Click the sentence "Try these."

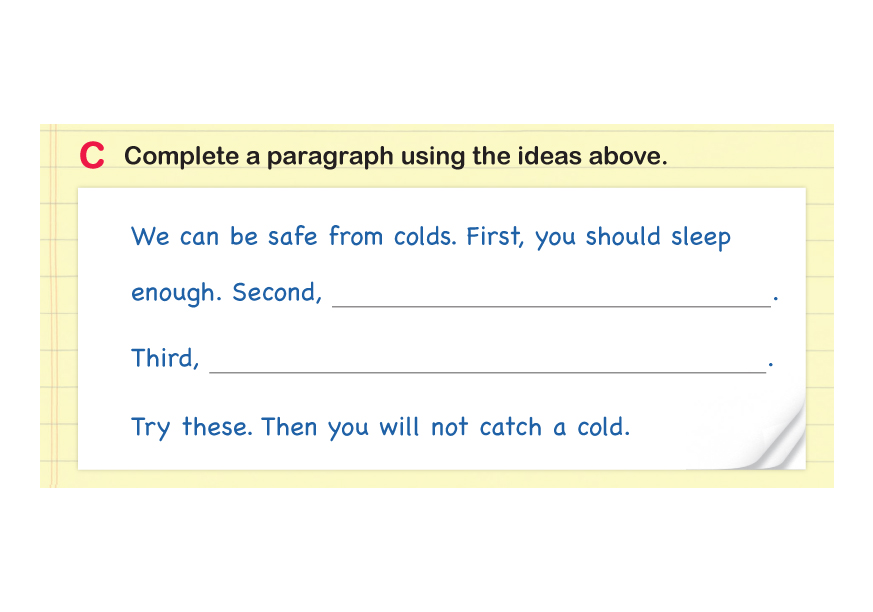click(x=192, y=428)
